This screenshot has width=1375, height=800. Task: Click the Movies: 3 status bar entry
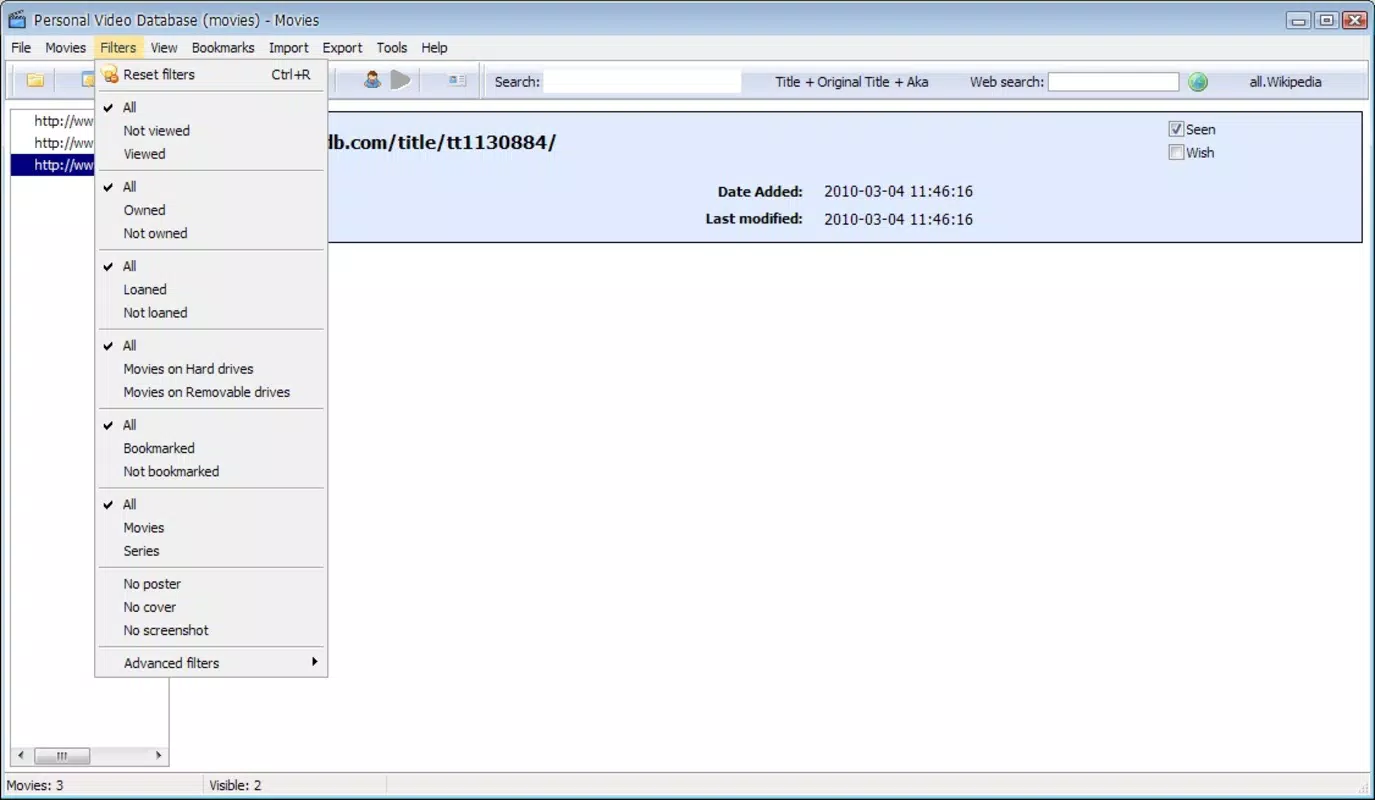coord(35,785)
